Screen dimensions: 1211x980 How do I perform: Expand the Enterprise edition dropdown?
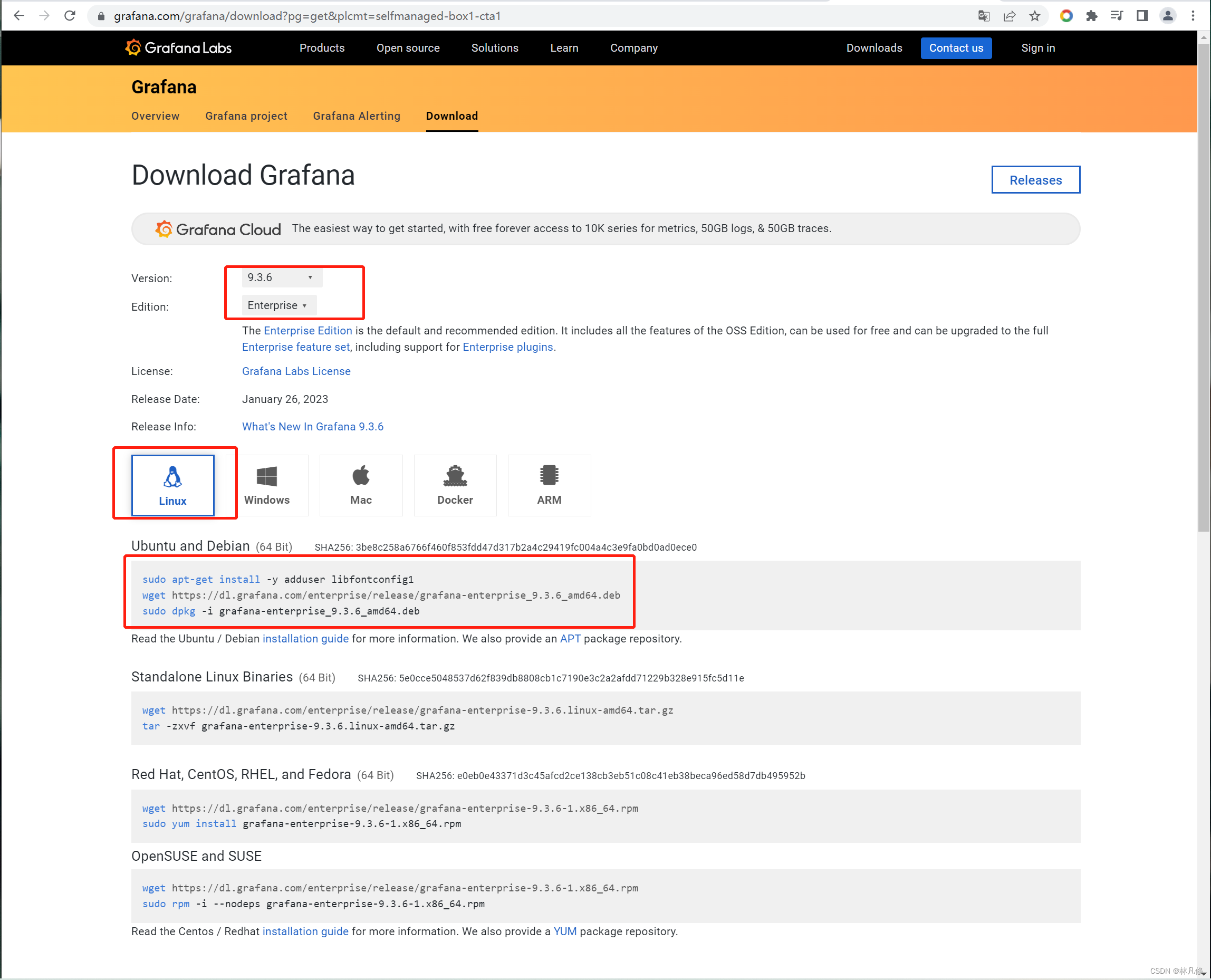(275, 305)
